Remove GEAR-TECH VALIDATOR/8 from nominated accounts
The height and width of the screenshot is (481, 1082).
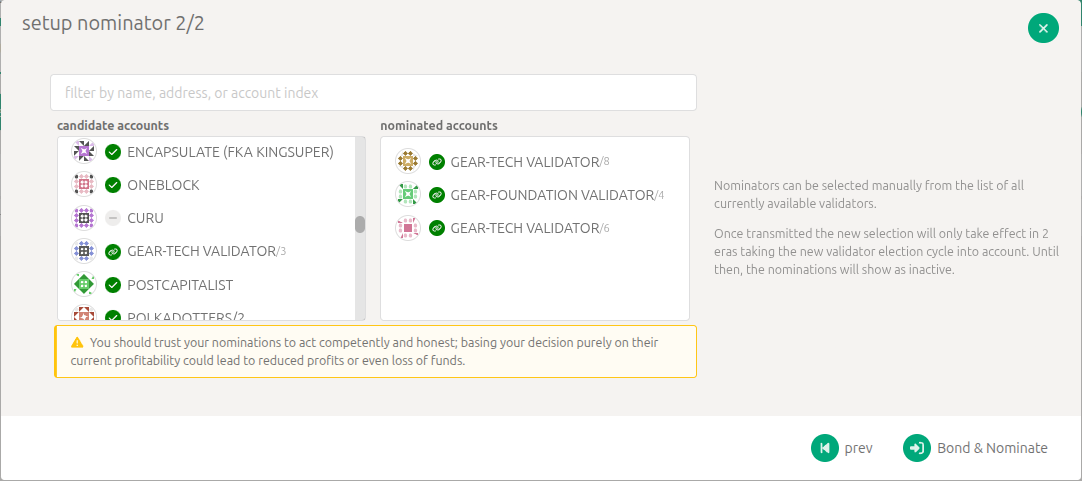[x=524, y=162]
